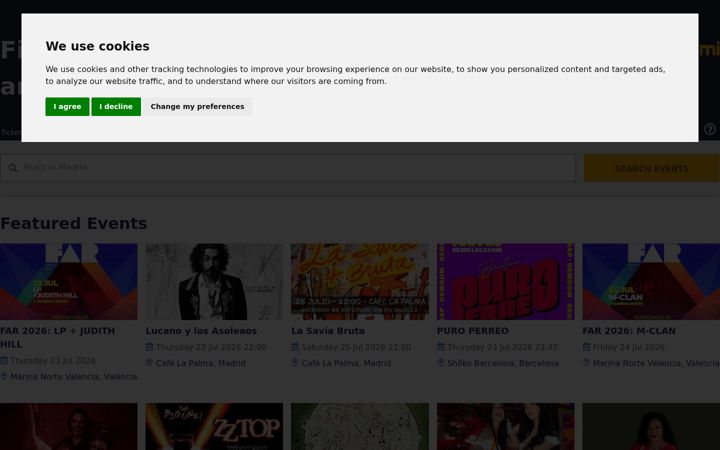Click FAR 2026: LP + JUDITH HILL title
The width and height of the screenshot is (720, 450).
click(x=57, y=338)
